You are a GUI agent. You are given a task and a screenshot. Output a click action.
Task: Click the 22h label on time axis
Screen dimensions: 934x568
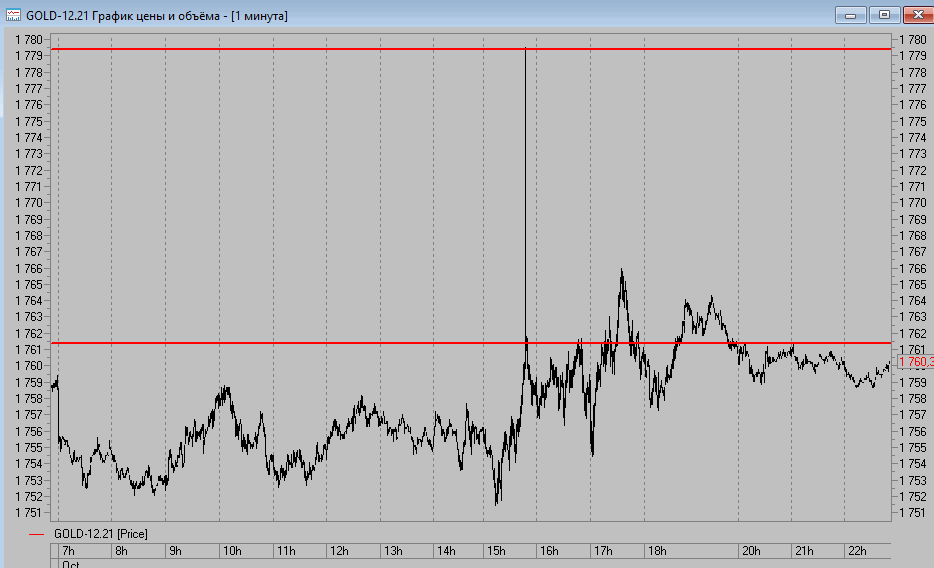click(x=857, y=551)
